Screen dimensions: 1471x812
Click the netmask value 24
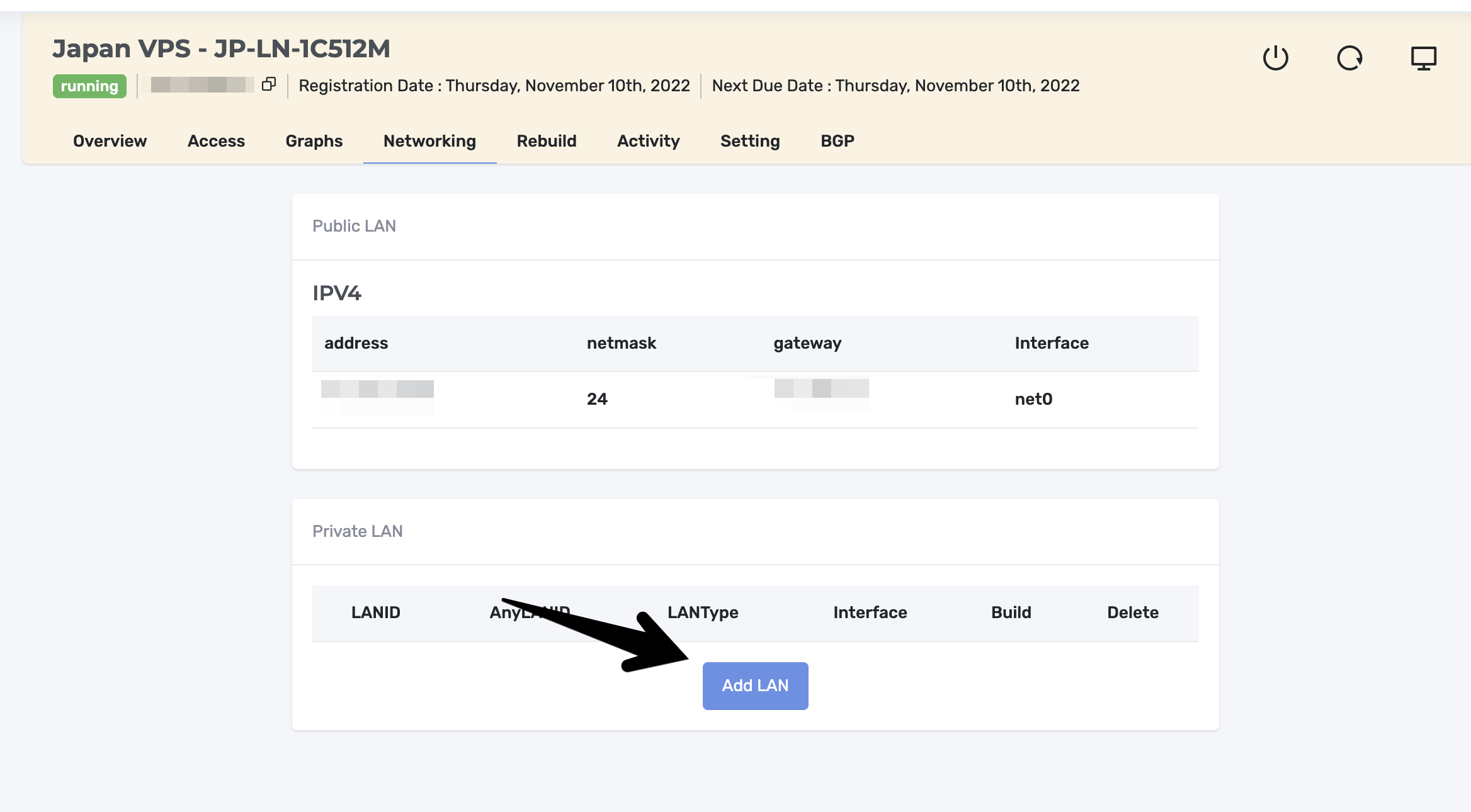pos(597,399)
